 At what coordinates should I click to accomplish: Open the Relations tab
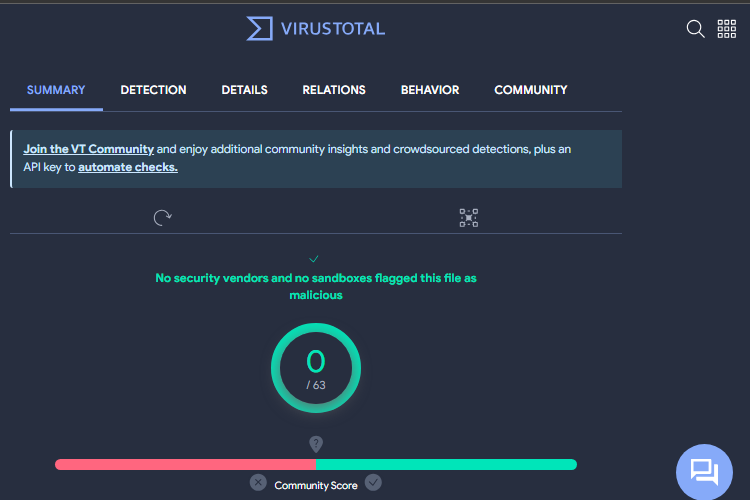coord(334,90)
